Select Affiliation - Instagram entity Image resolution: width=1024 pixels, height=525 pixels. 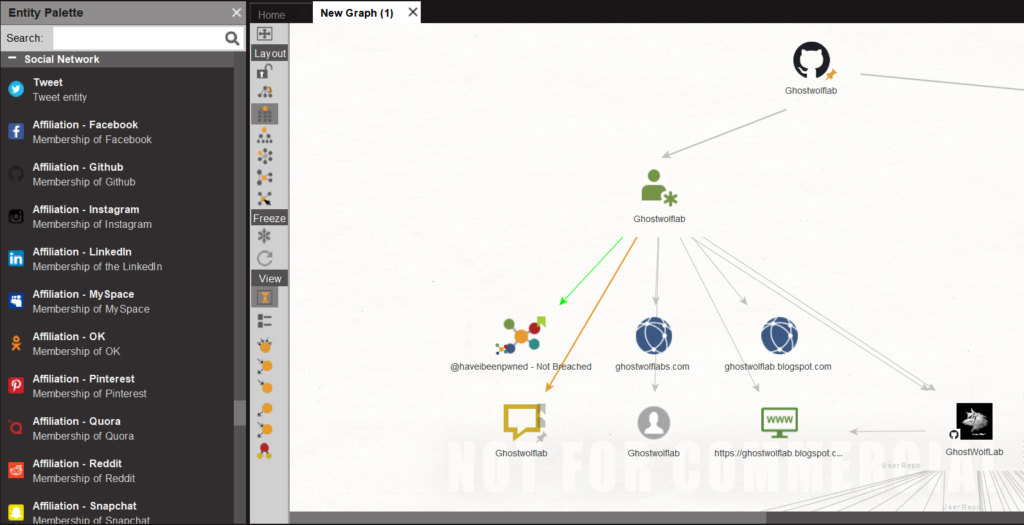pos(118,217)
